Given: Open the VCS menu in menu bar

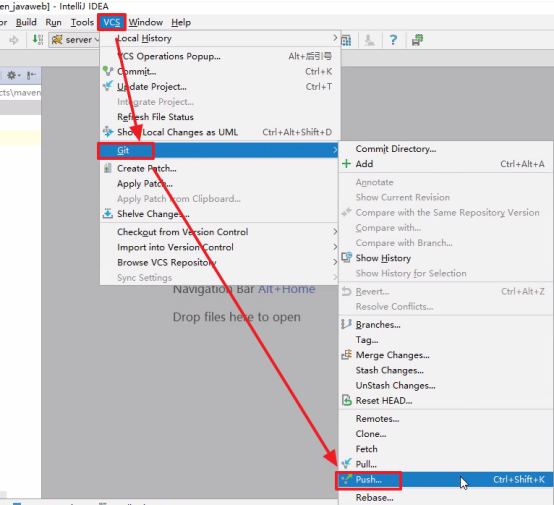Looking at the screenshot, I should [111, 23].
